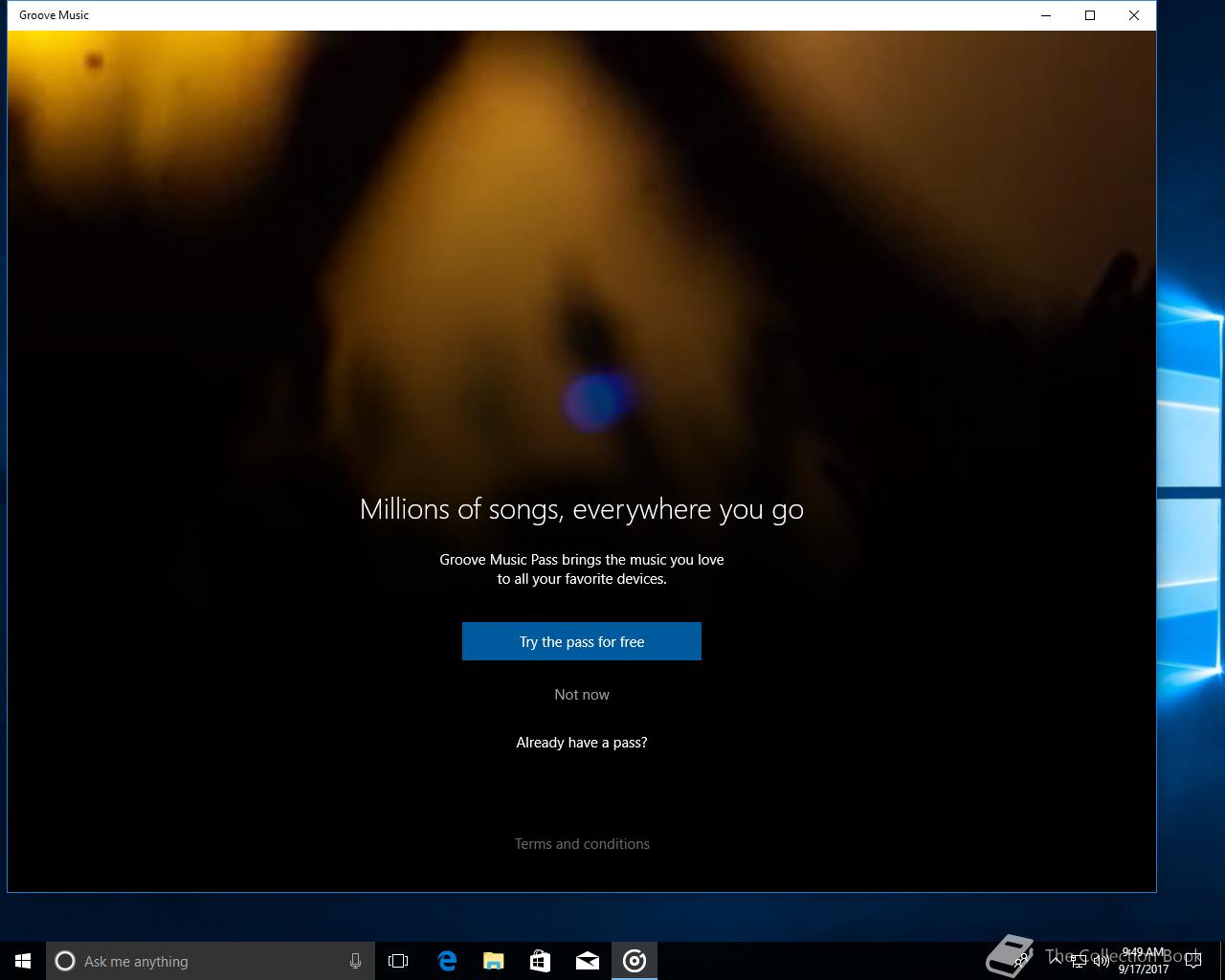Select the Already have a pass? link
This screenshot has height=980, width=1225.
[x=582, y=743]
